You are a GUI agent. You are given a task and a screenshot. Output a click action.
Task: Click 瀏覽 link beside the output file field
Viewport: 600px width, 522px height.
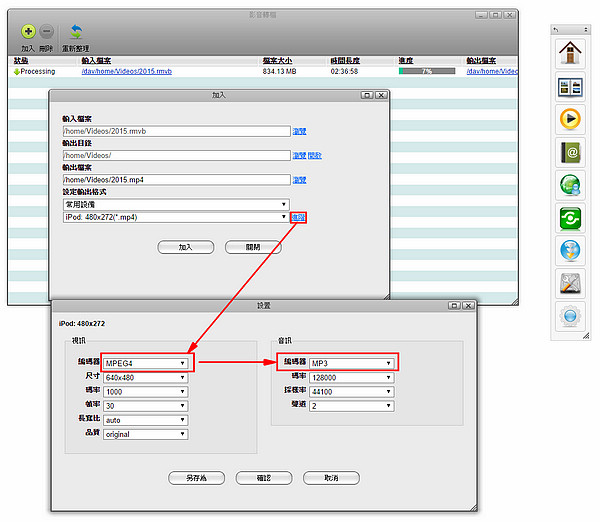(299, 180)
